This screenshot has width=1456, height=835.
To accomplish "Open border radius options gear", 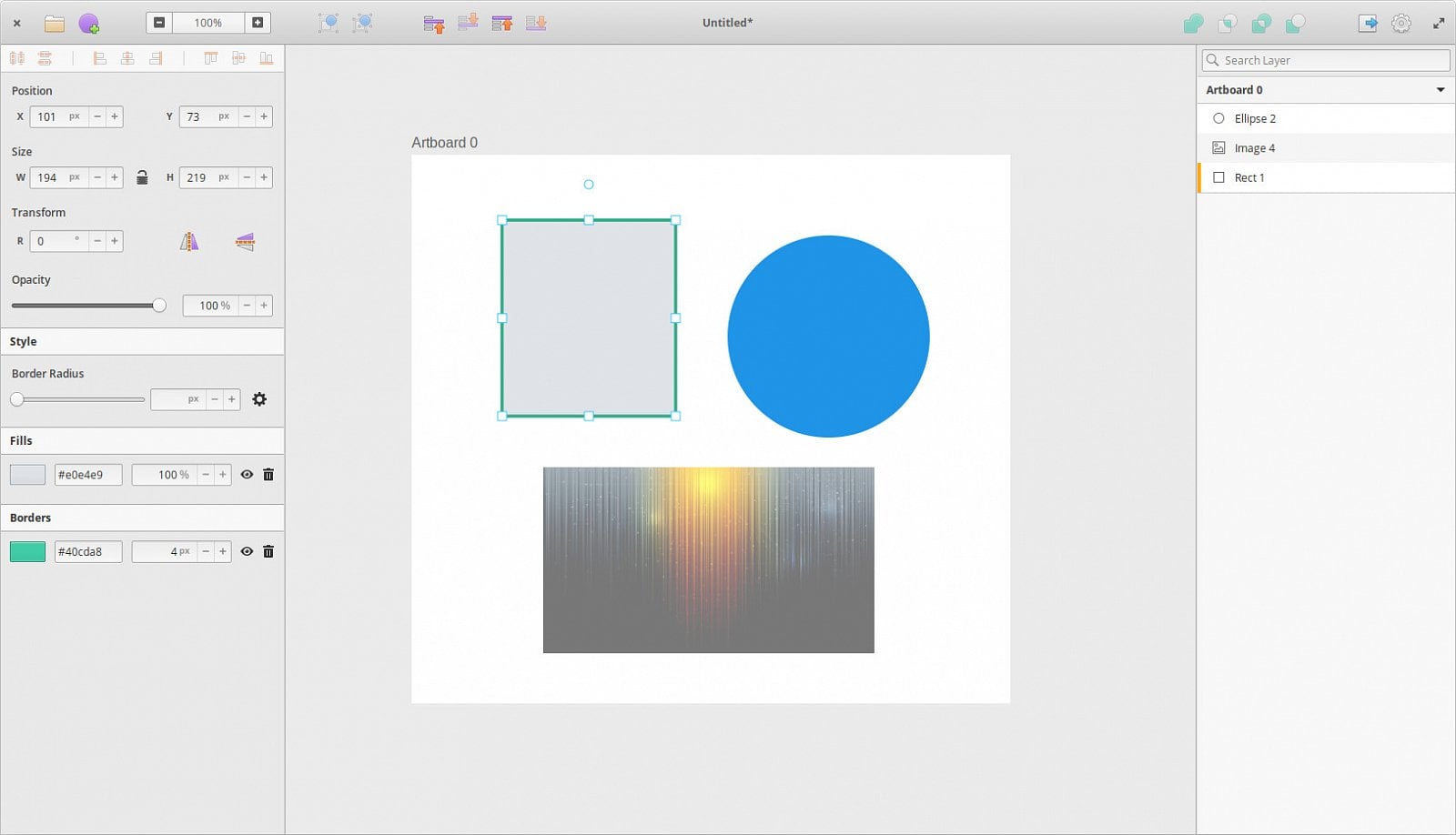I will (259, 399).
